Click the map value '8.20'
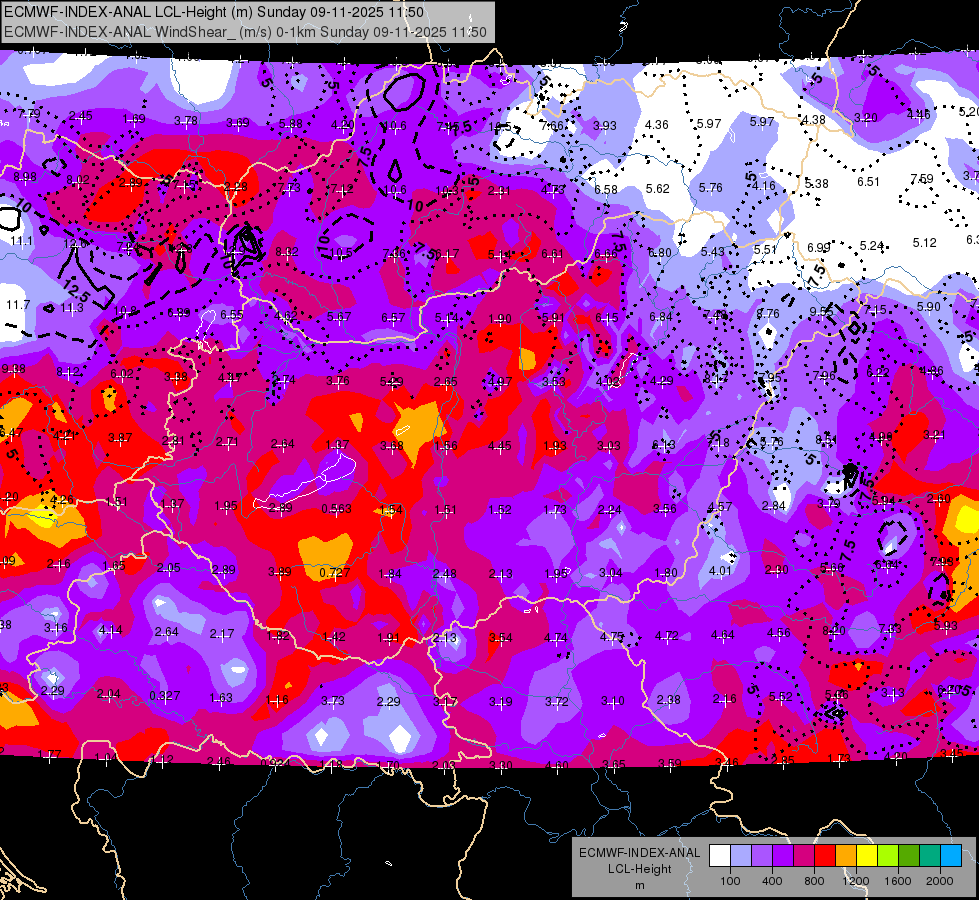 [x=834, y=631]
